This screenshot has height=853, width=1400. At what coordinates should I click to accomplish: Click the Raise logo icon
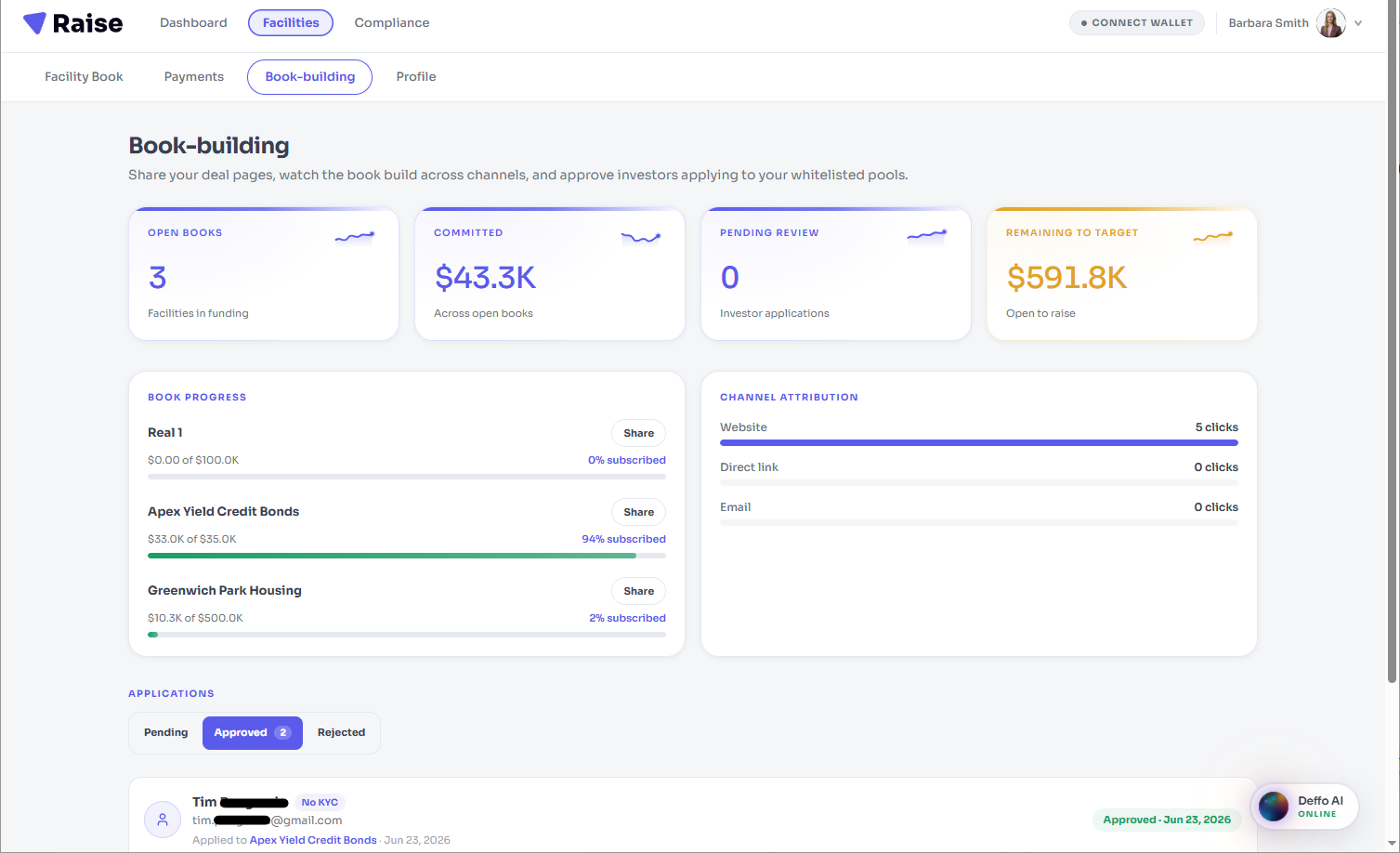(34, 23)
